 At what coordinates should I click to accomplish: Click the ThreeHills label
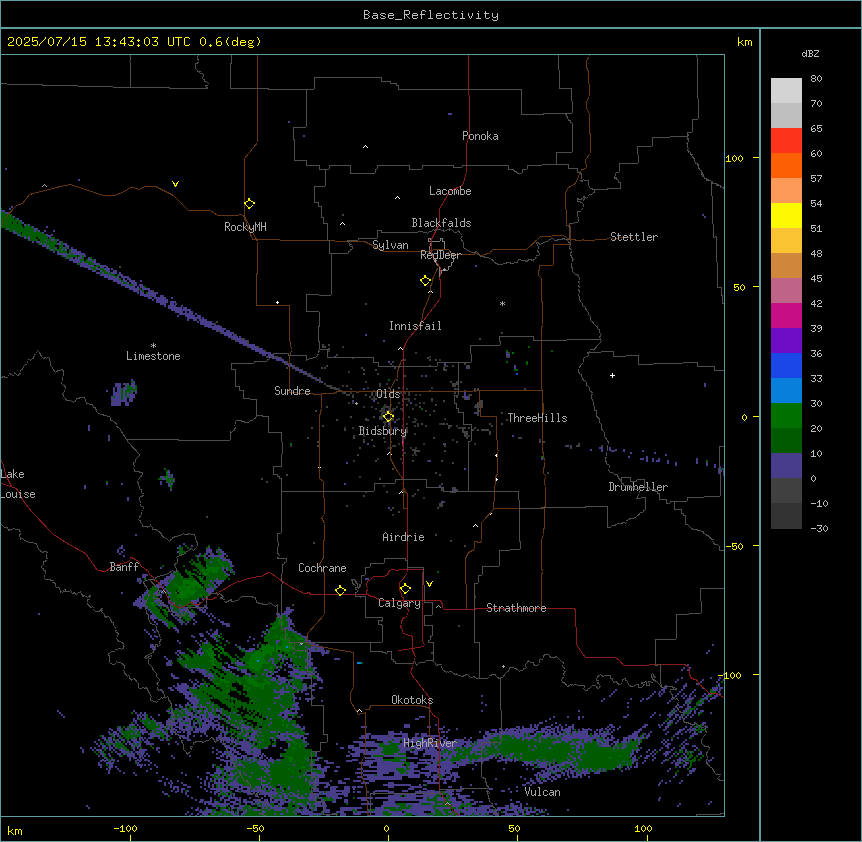(x=537, y=418)
